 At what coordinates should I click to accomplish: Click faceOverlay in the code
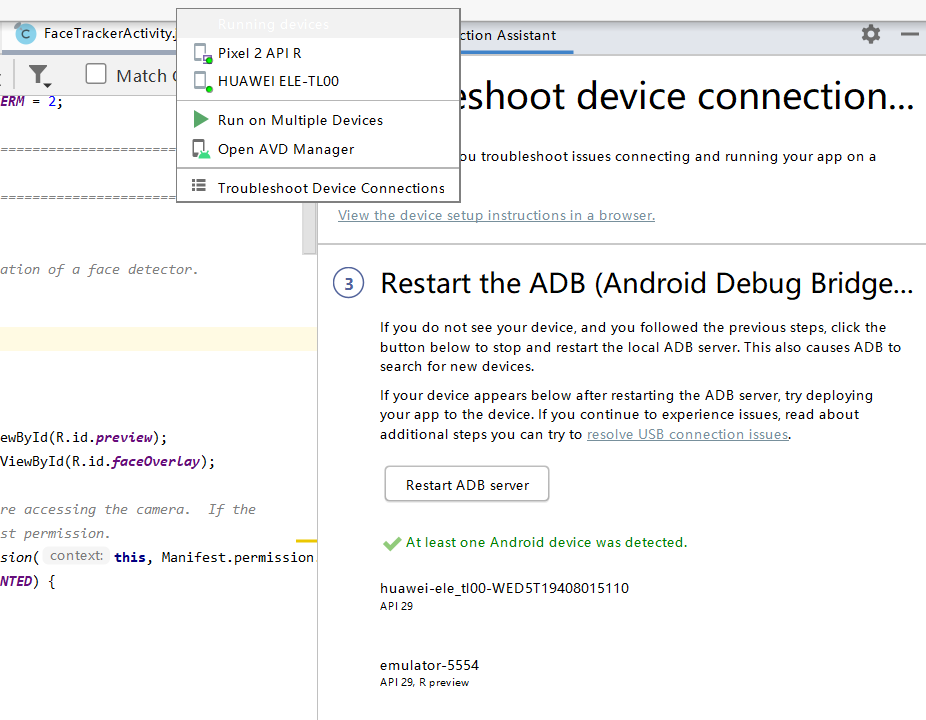tap(155, 461)
